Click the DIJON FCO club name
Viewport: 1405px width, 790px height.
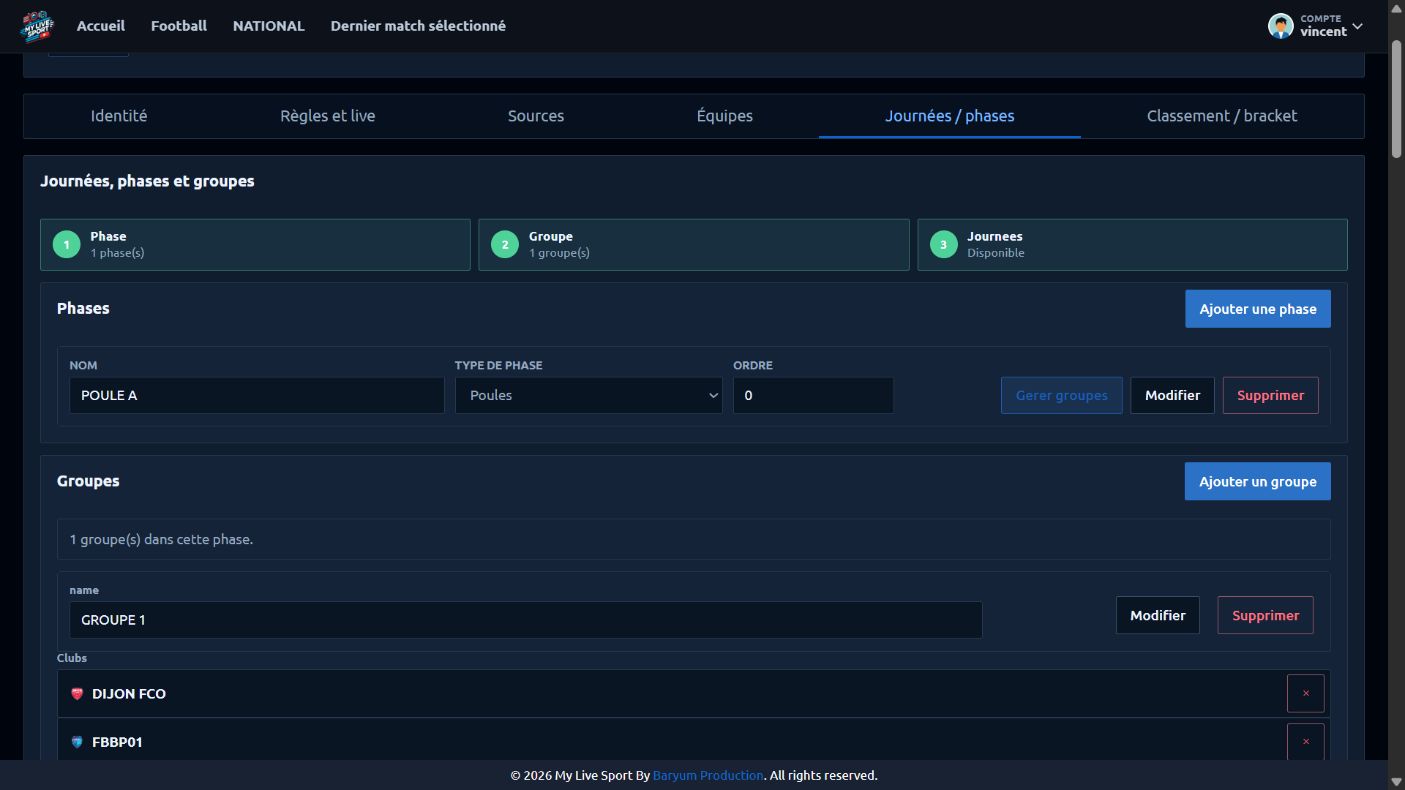[129, 694]
